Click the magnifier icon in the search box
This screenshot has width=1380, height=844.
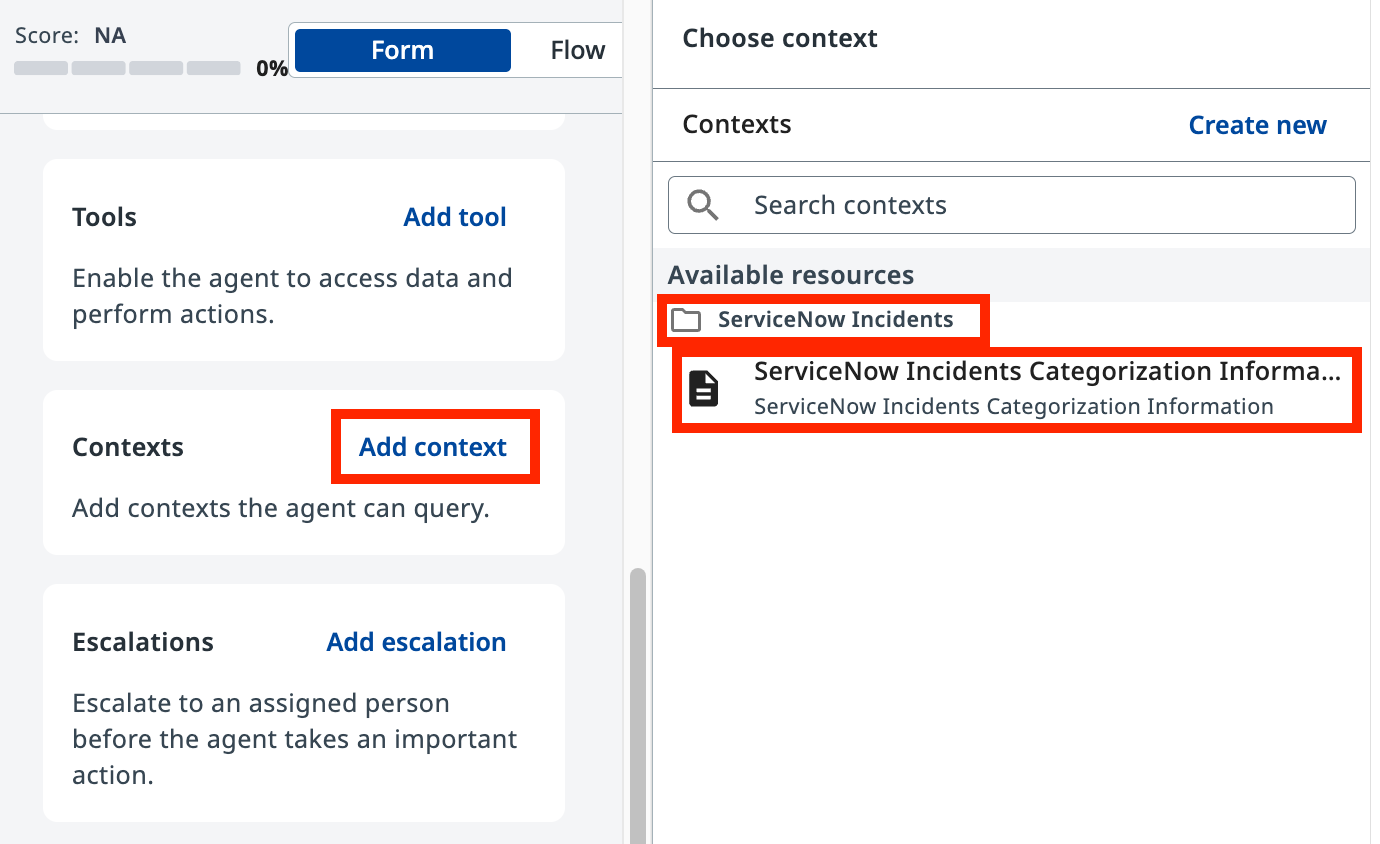703,205
